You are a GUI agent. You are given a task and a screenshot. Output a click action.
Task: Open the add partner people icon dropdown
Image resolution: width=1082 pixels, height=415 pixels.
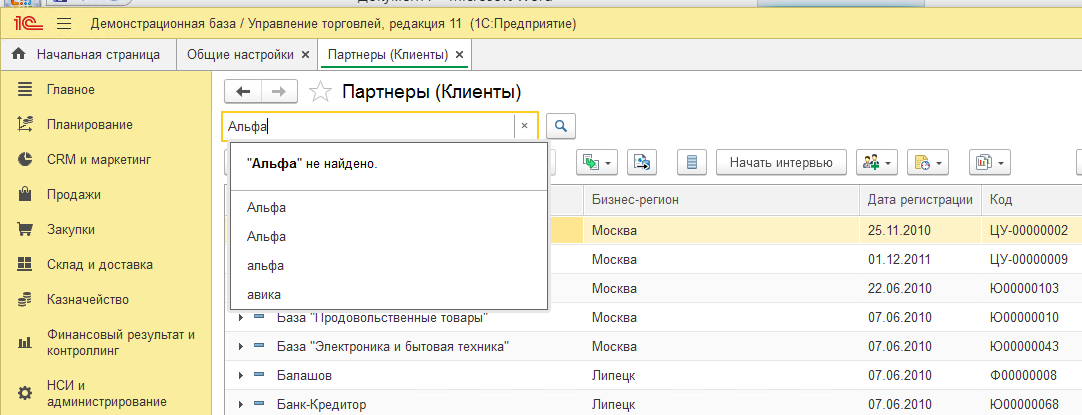click(876, 163)
